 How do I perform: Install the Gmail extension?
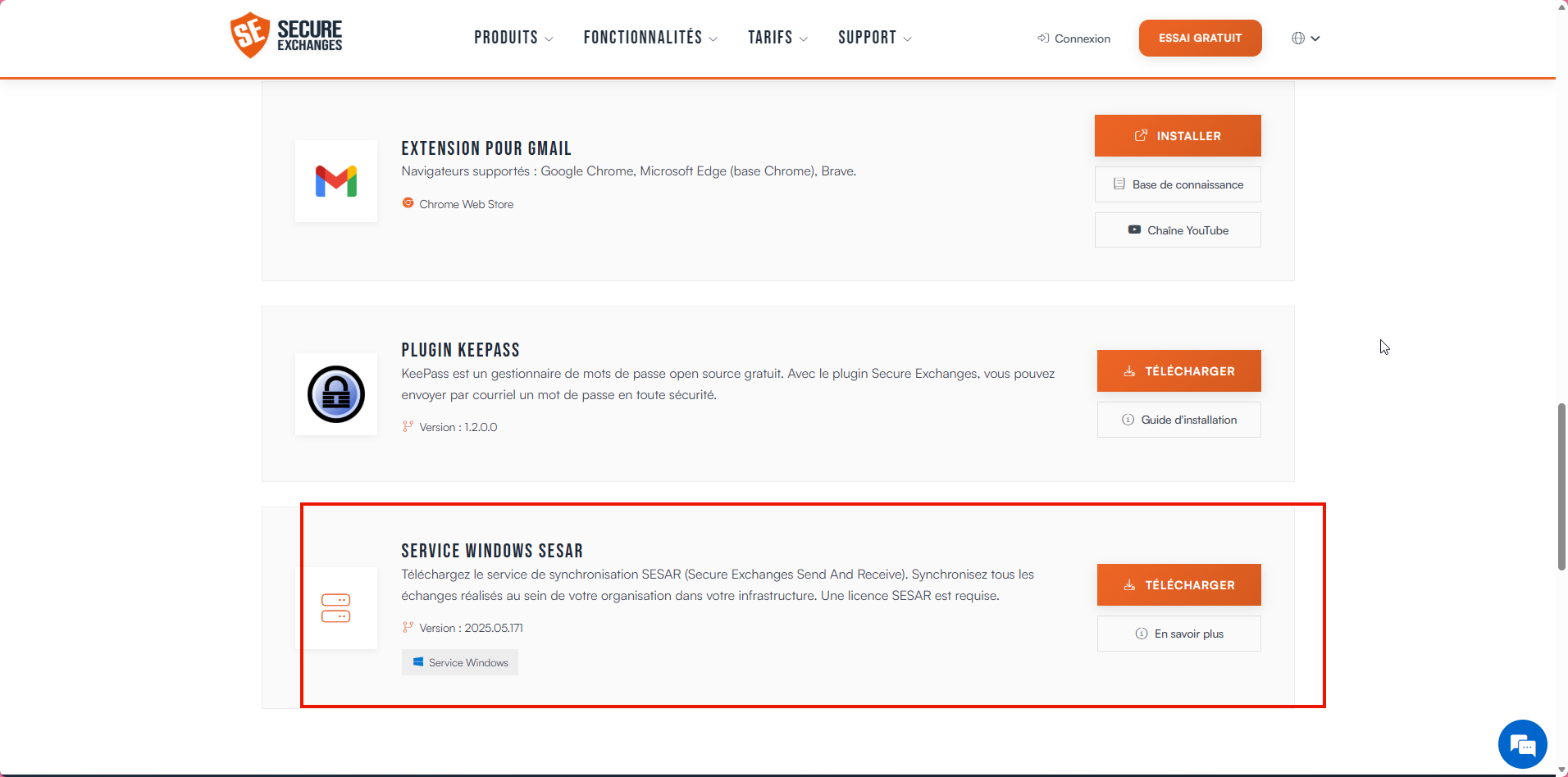click(1178, 135)
